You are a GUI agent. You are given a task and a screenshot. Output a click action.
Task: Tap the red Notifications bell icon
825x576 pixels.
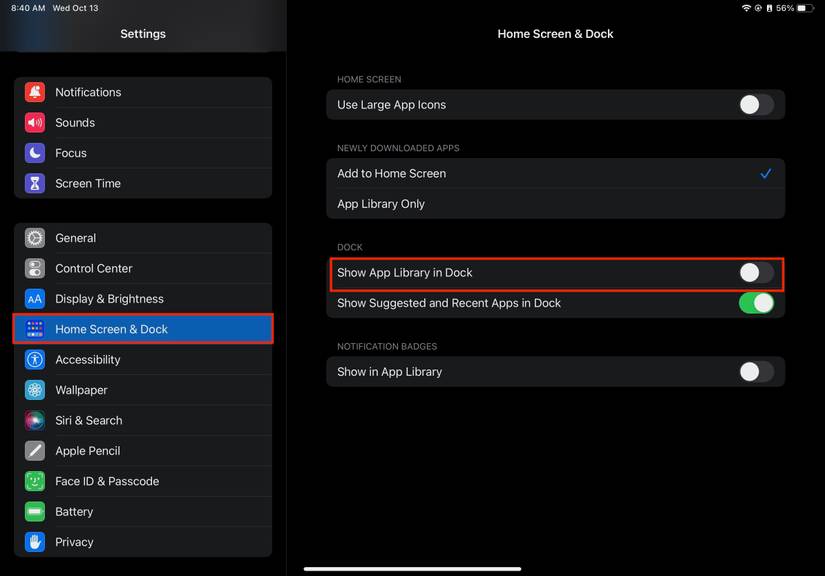click(35, 92)
